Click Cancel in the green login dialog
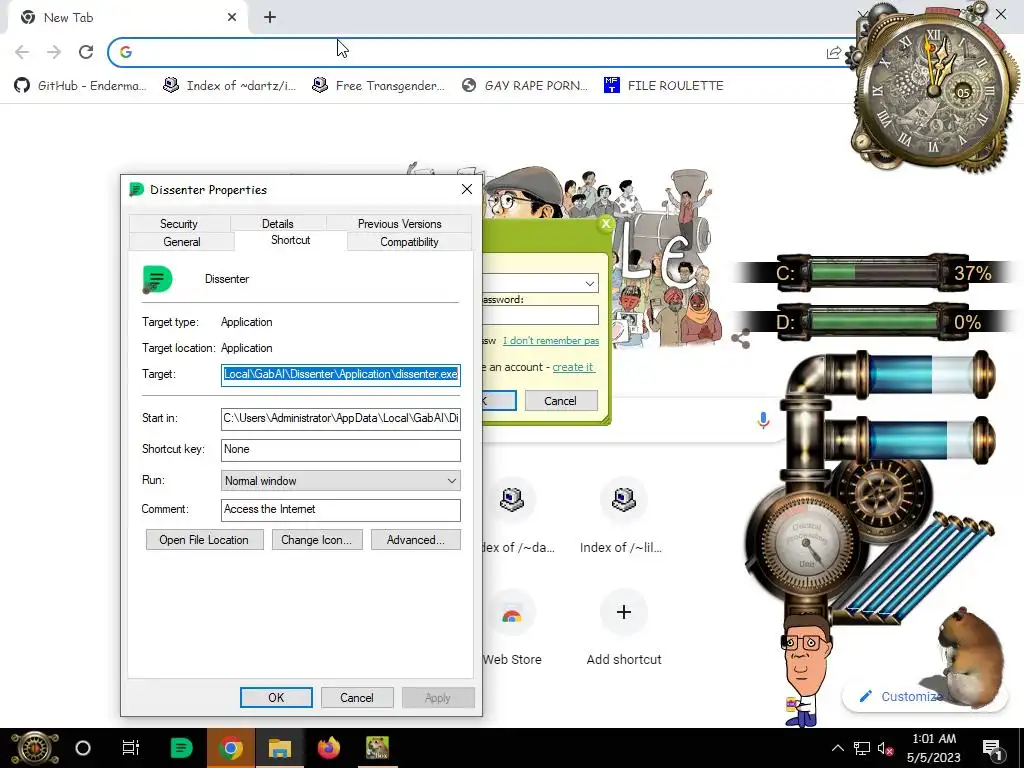The image size is (1024, 768). 560,401
